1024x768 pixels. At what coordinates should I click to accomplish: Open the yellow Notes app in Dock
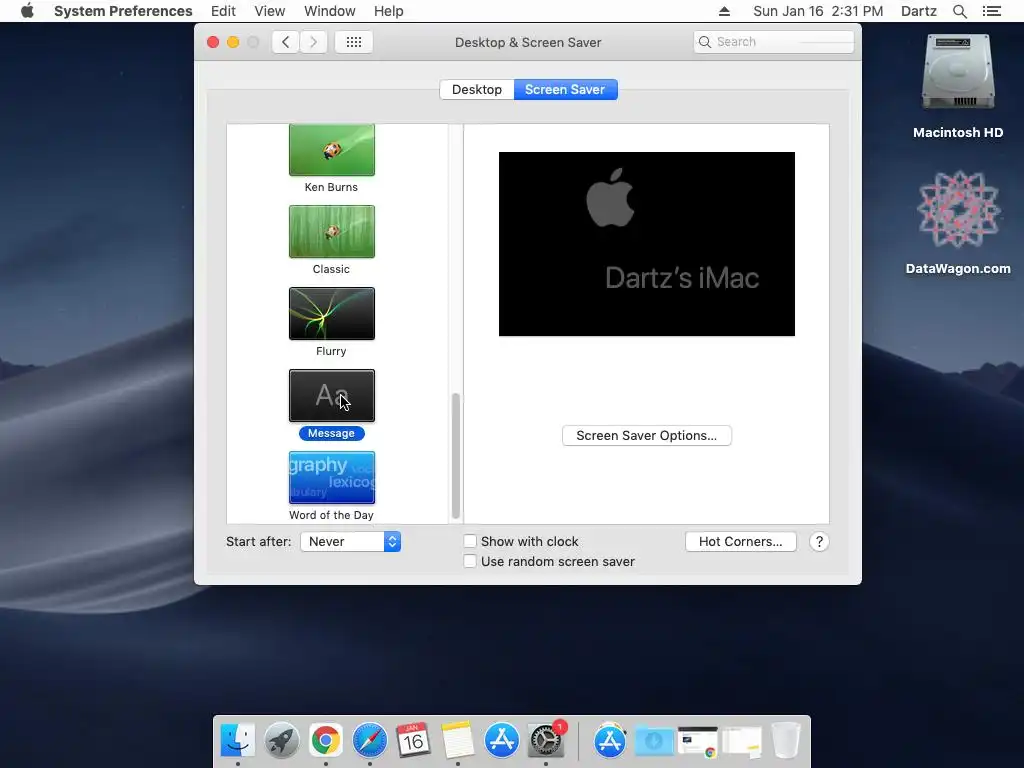click(457, 740)
